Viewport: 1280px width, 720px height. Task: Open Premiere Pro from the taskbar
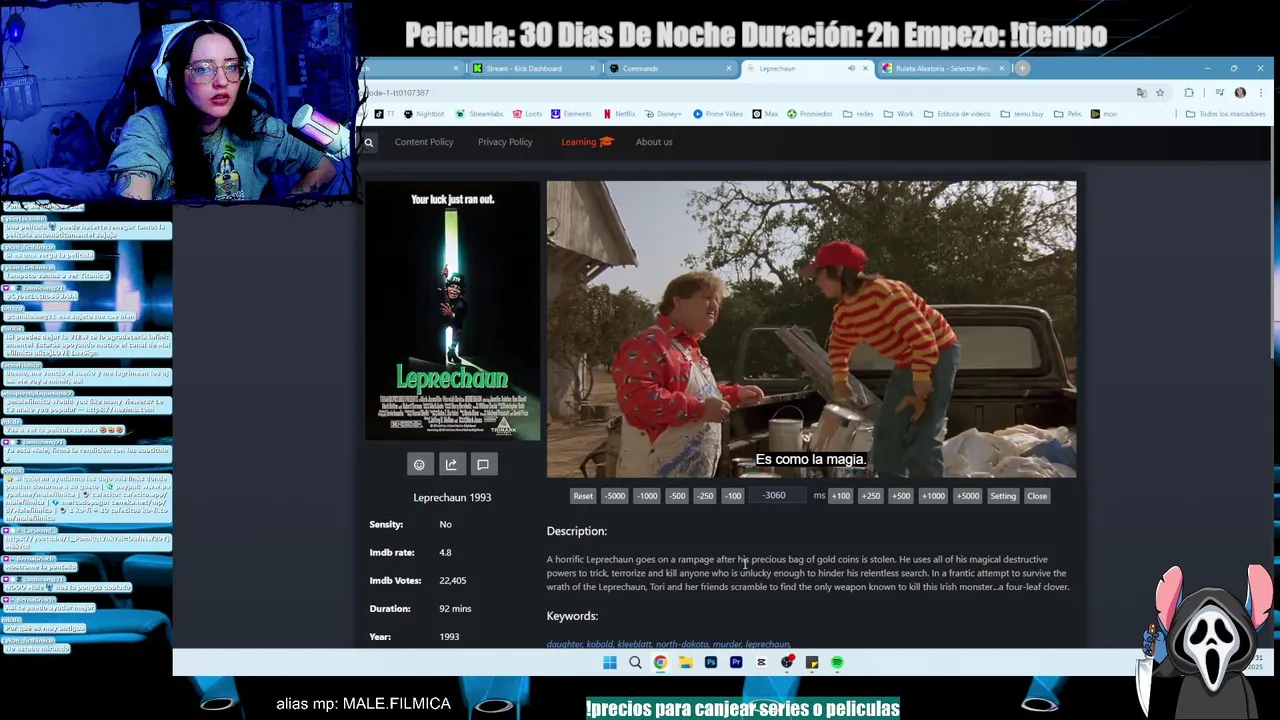[736, 662]
